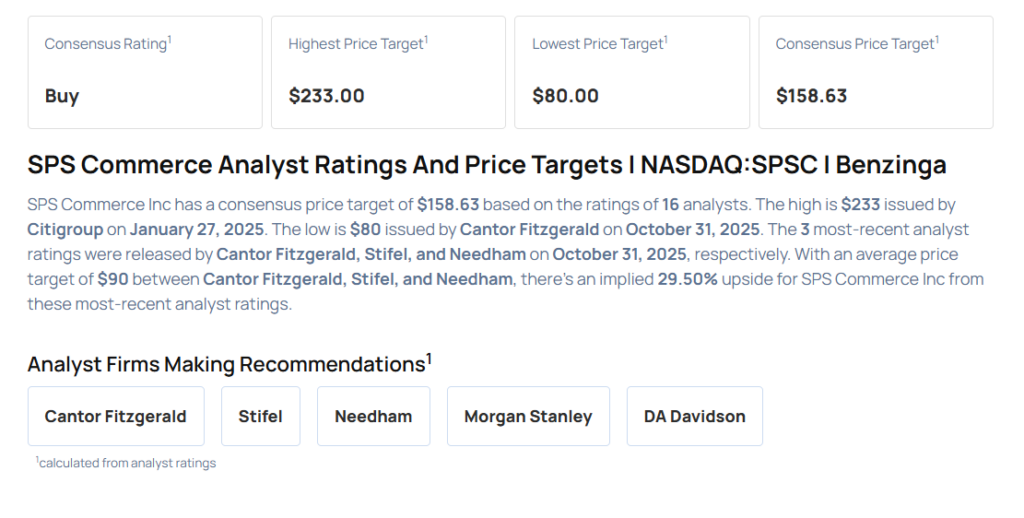Click the Cantor Fitzgerald analyst firm button
The width and height of the screenshot is (1024, 518).
(115, 416)
